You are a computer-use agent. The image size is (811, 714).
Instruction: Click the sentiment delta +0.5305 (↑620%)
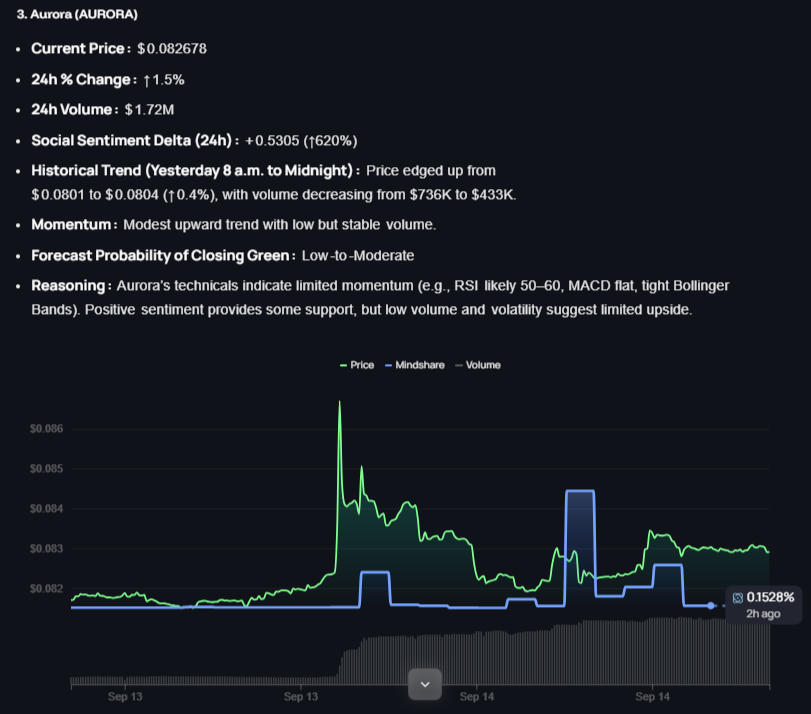(x=301, y=141)
